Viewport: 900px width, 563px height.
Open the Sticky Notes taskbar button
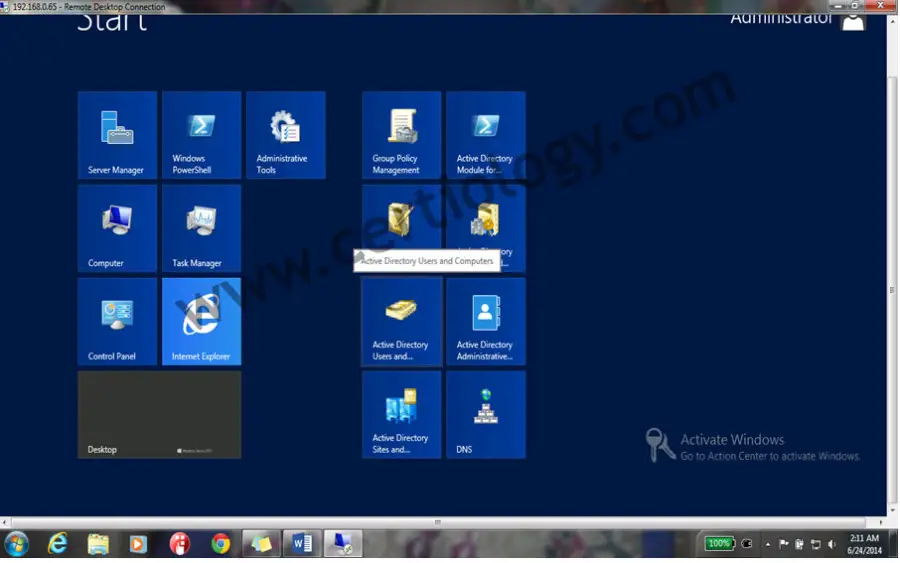(261, 543)
